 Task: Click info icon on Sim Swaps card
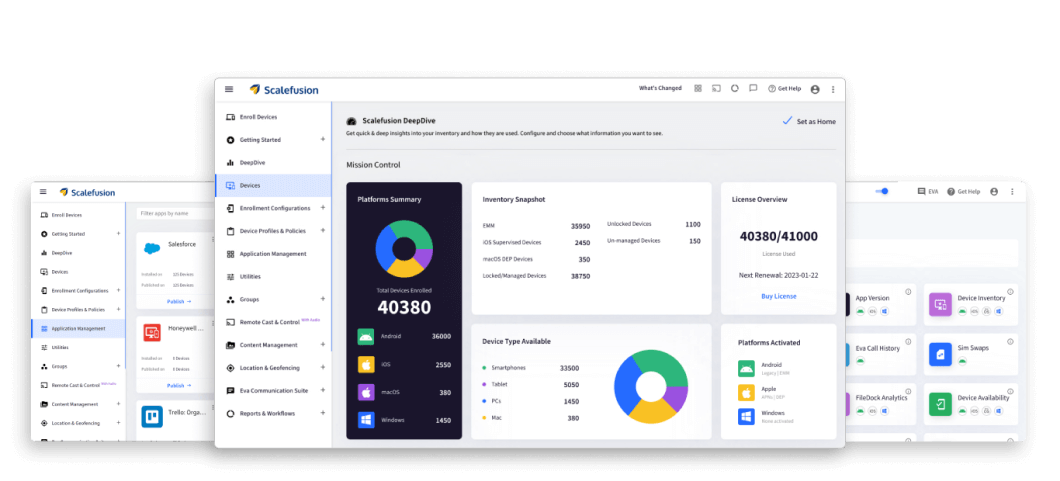1010,342
